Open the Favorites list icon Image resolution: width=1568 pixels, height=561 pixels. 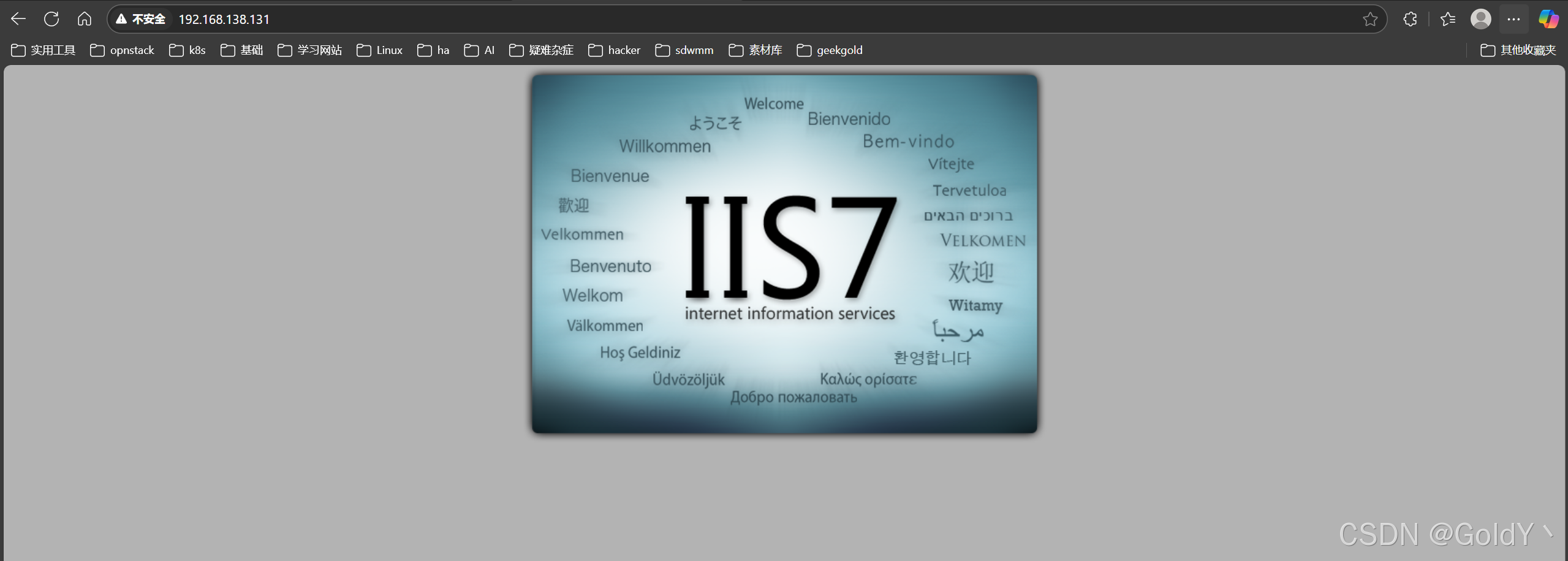[x=1448, y=19]
